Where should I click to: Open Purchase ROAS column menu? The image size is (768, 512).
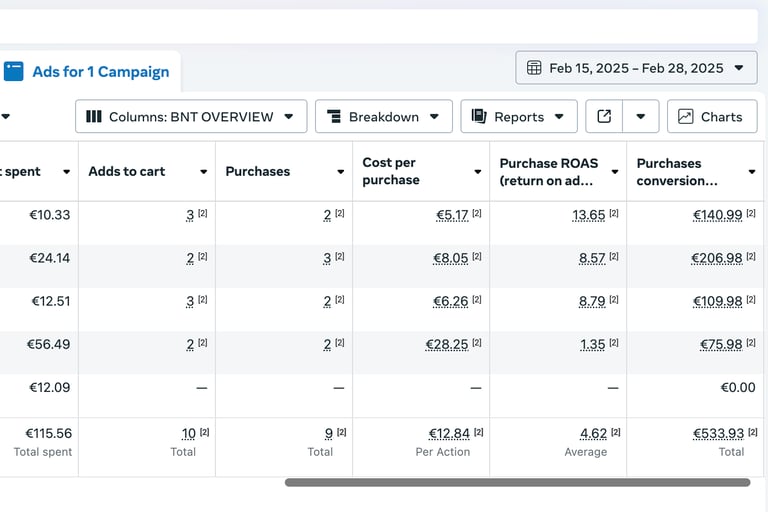pos(615,171)
